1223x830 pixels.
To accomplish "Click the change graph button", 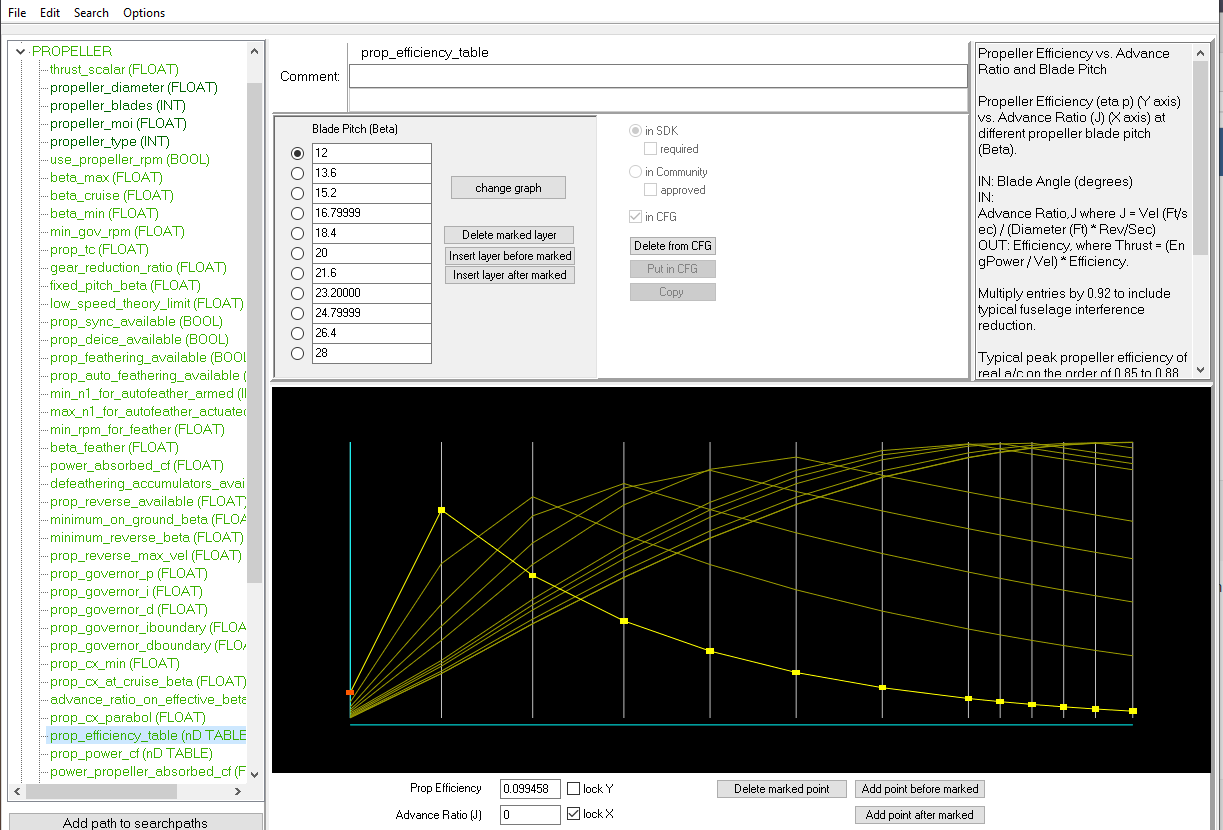I will pyautogui.click(x=508, y=188).
